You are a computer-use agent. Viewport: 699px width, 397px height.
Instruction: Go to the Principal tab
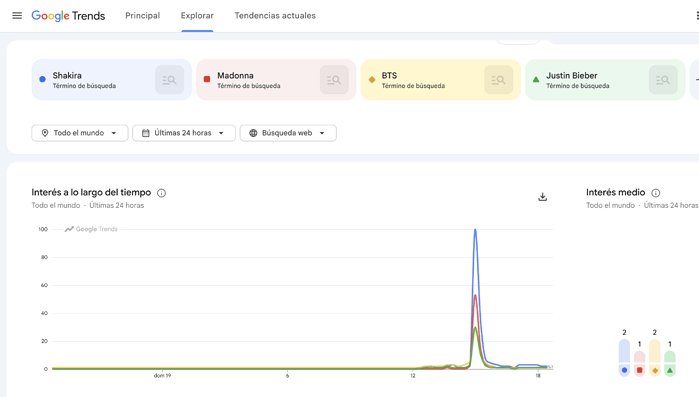[x=142, y=16]
